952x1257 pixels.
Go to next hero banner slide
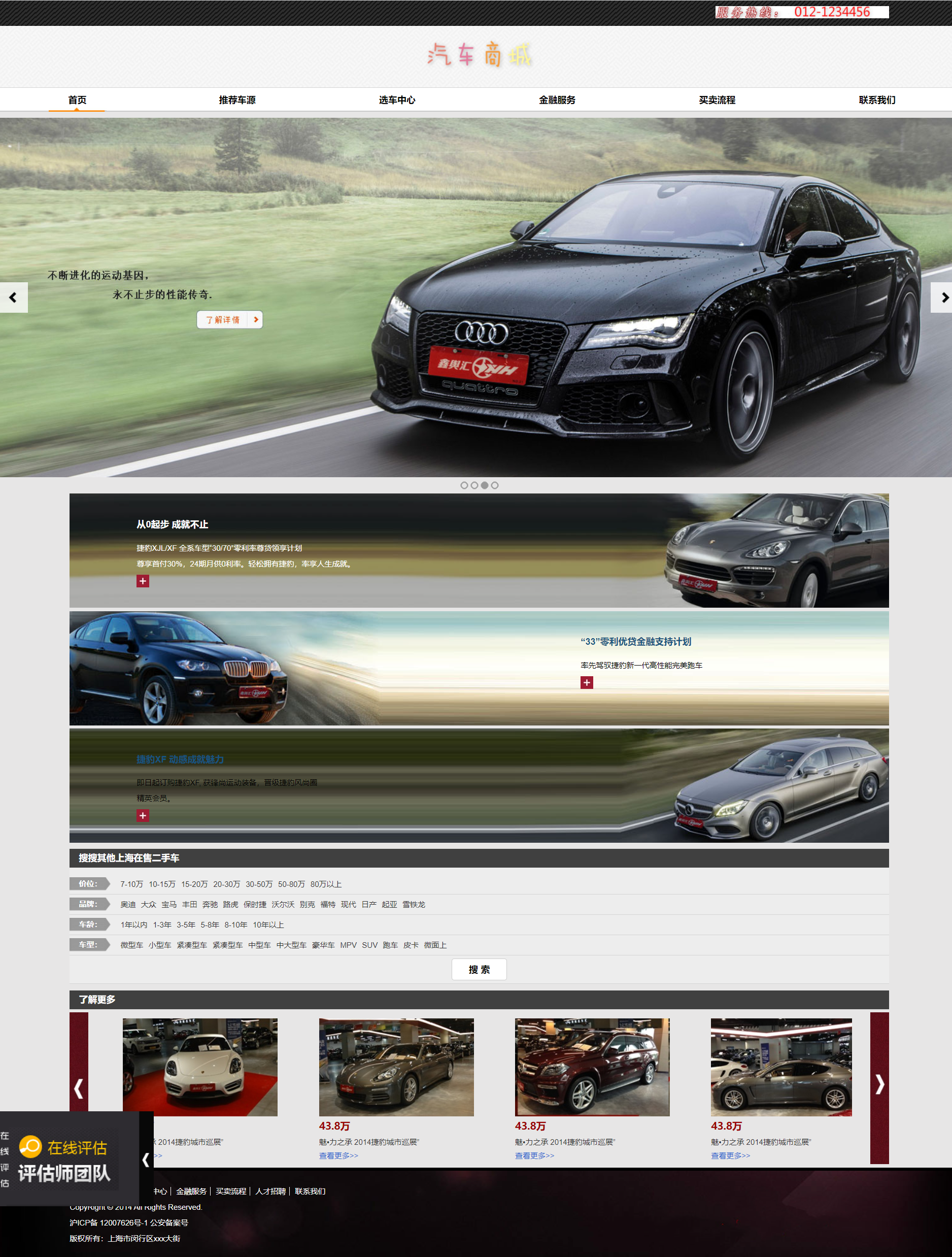tap(941, 297)
